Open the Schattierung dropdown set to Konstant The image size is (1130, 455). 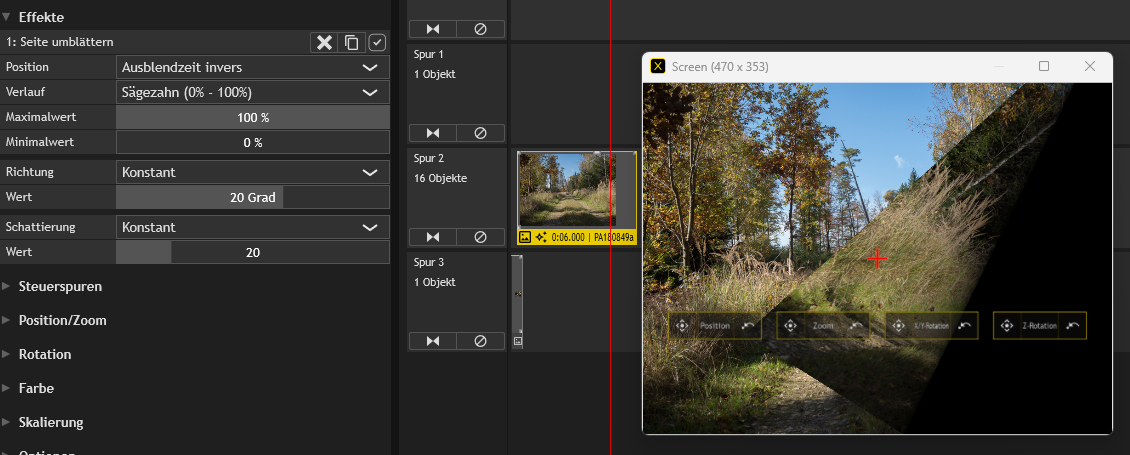(253, 227)
